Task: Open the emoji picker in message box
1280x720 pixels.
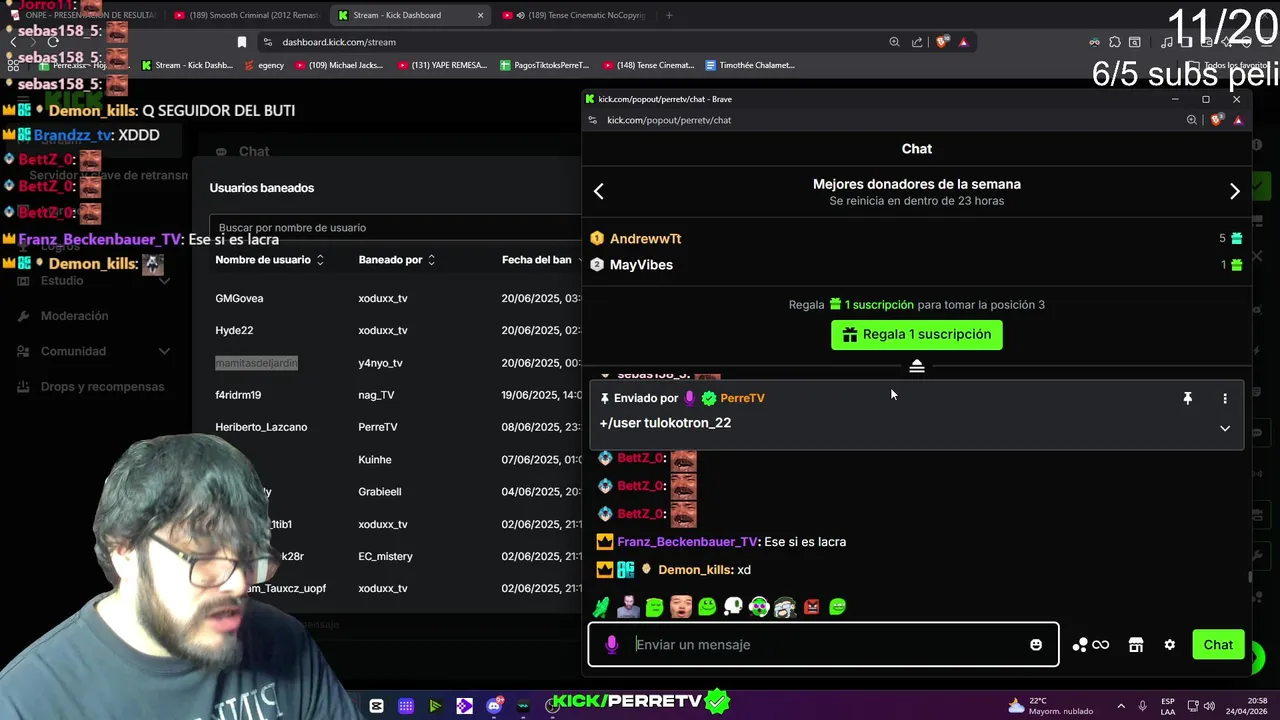Action: 1036,645
